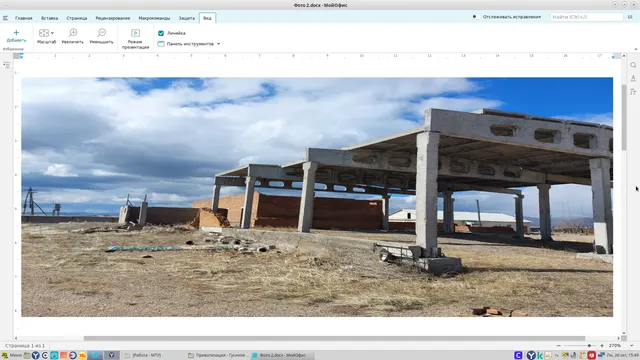The height and width of the screenshot is (360, 640).
Task: Open the Защита tab
Action: (187, 18)
